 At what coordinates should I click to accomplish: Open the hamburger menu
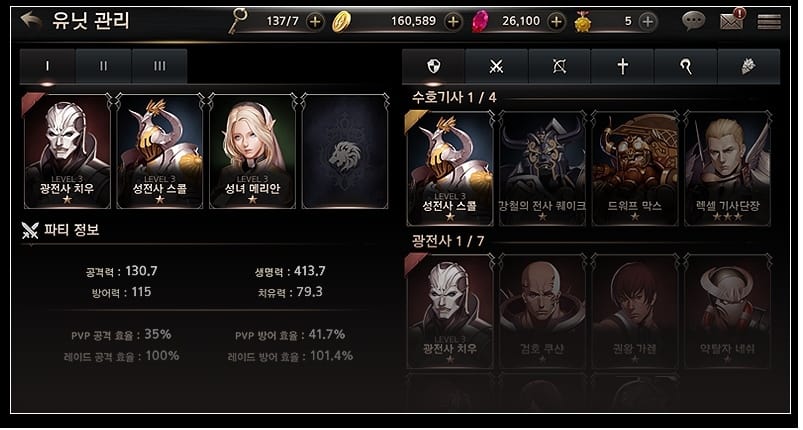pyautogui.click(x=769, y=22)
